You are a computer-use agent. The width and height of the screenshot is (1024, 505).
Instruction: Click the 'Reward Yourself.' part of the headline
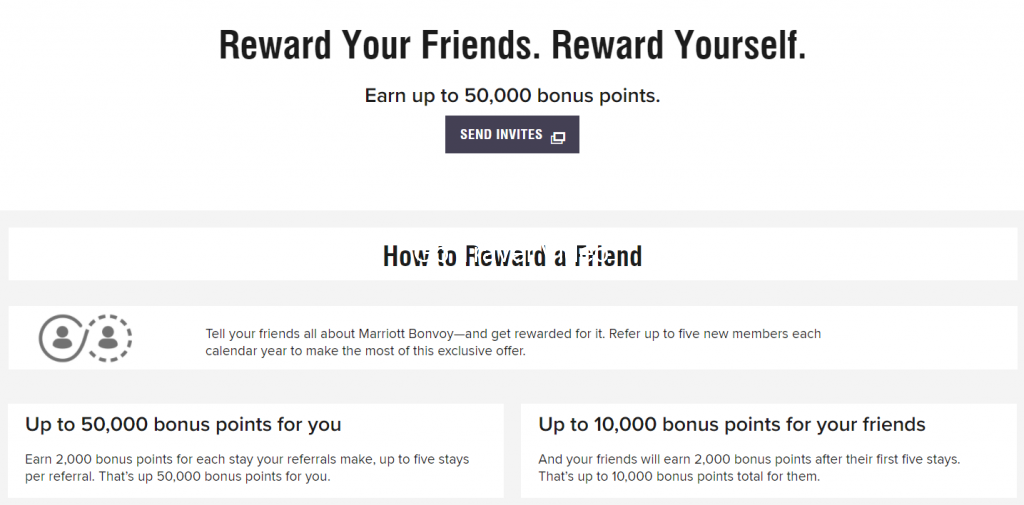tap(679, 44)
